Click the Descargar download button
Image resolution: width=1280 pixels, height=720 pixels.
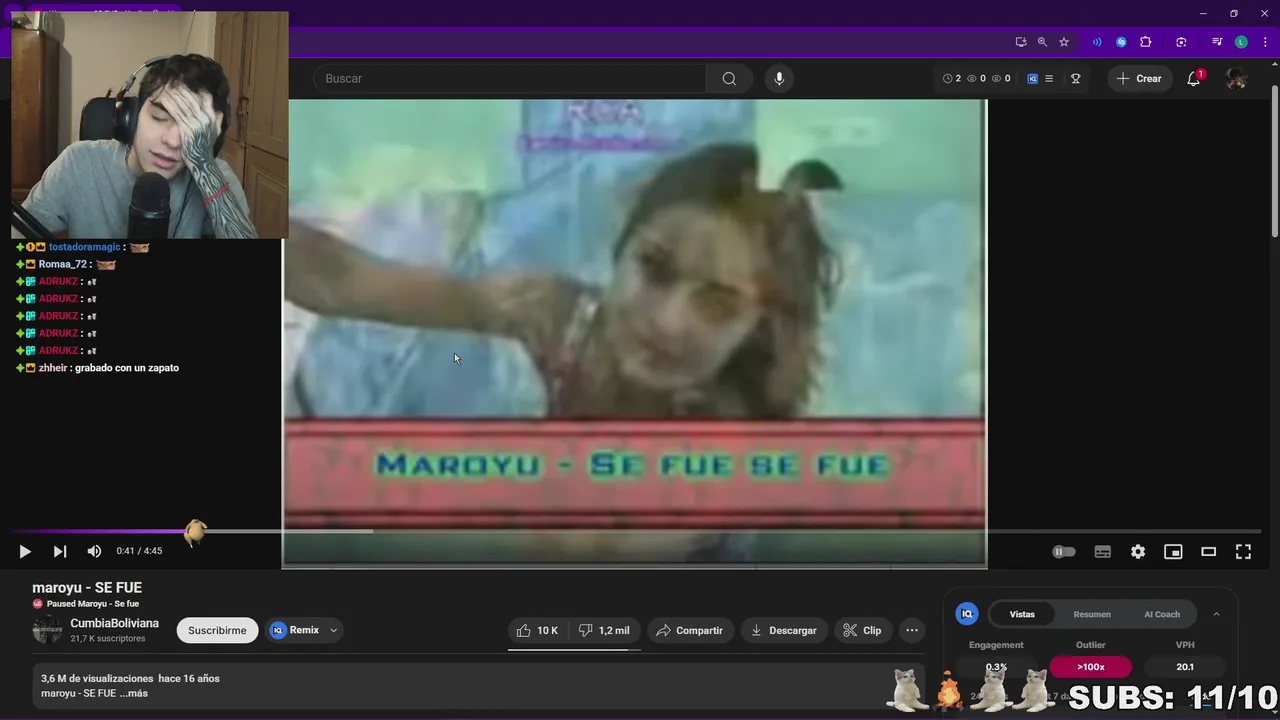coord(784,631)
